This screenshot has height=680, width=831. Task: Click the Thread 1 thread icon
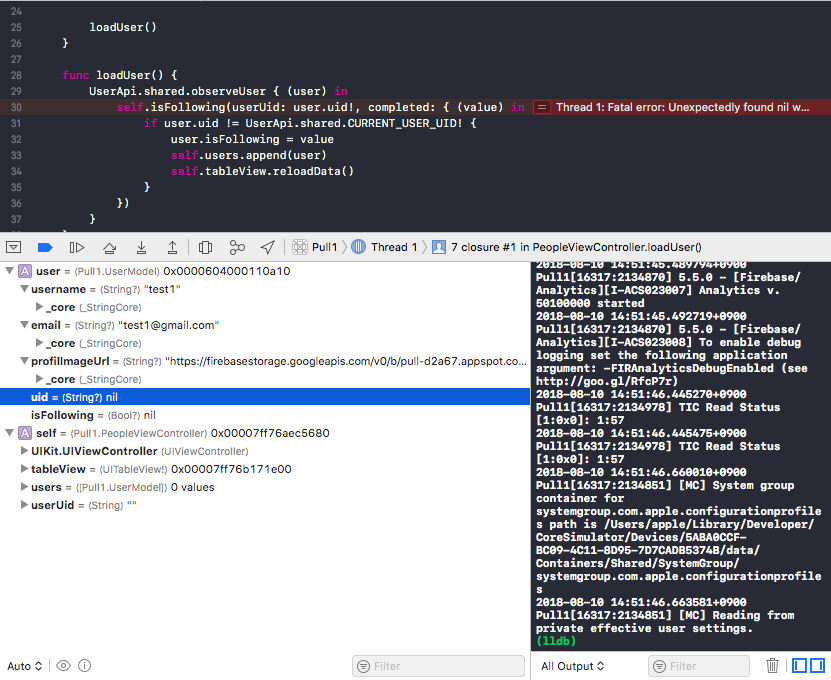359,247
